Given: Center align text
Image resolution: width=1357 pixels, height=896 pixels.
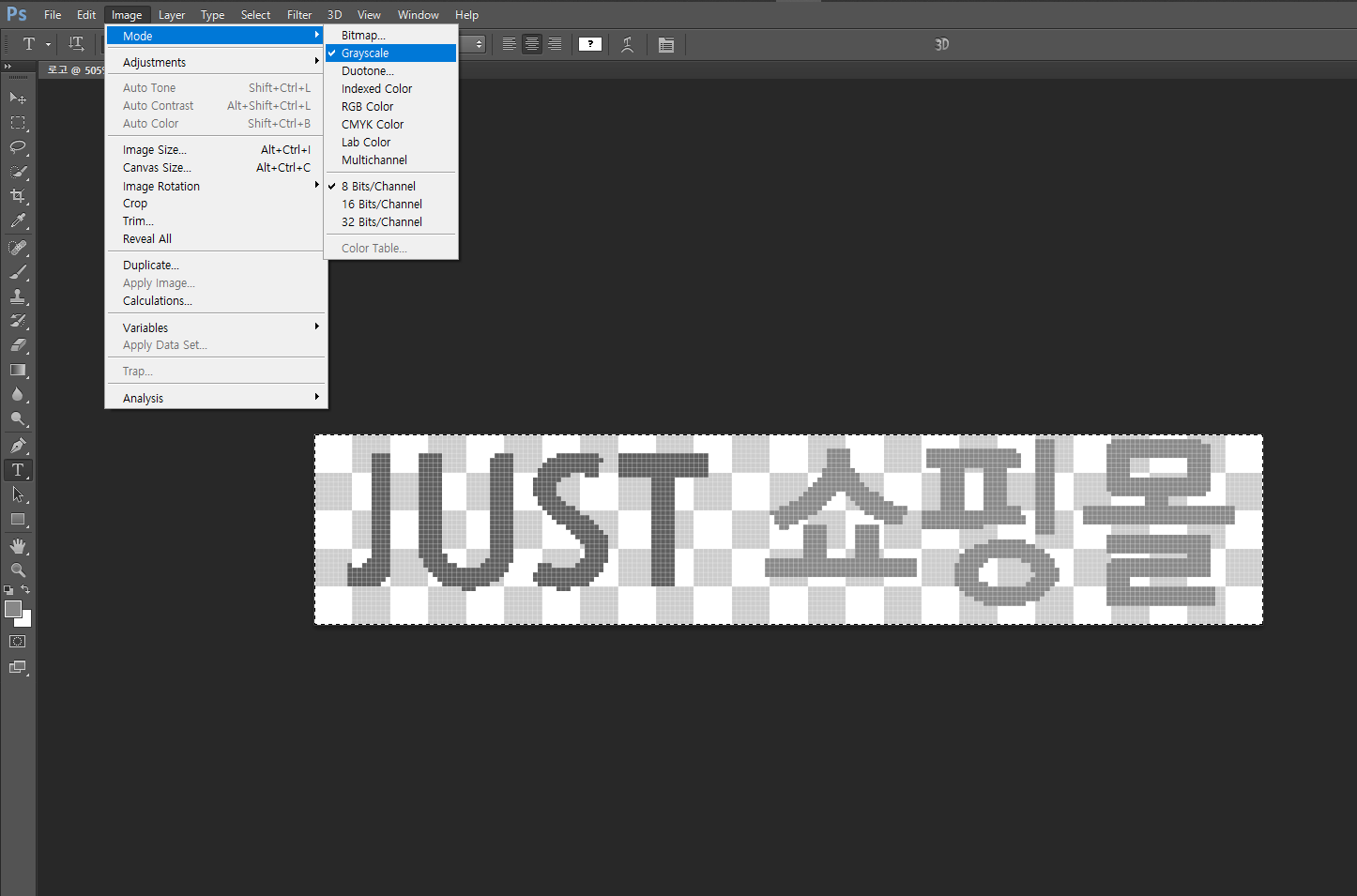Looking at the screenshot, I should point(532,44).
